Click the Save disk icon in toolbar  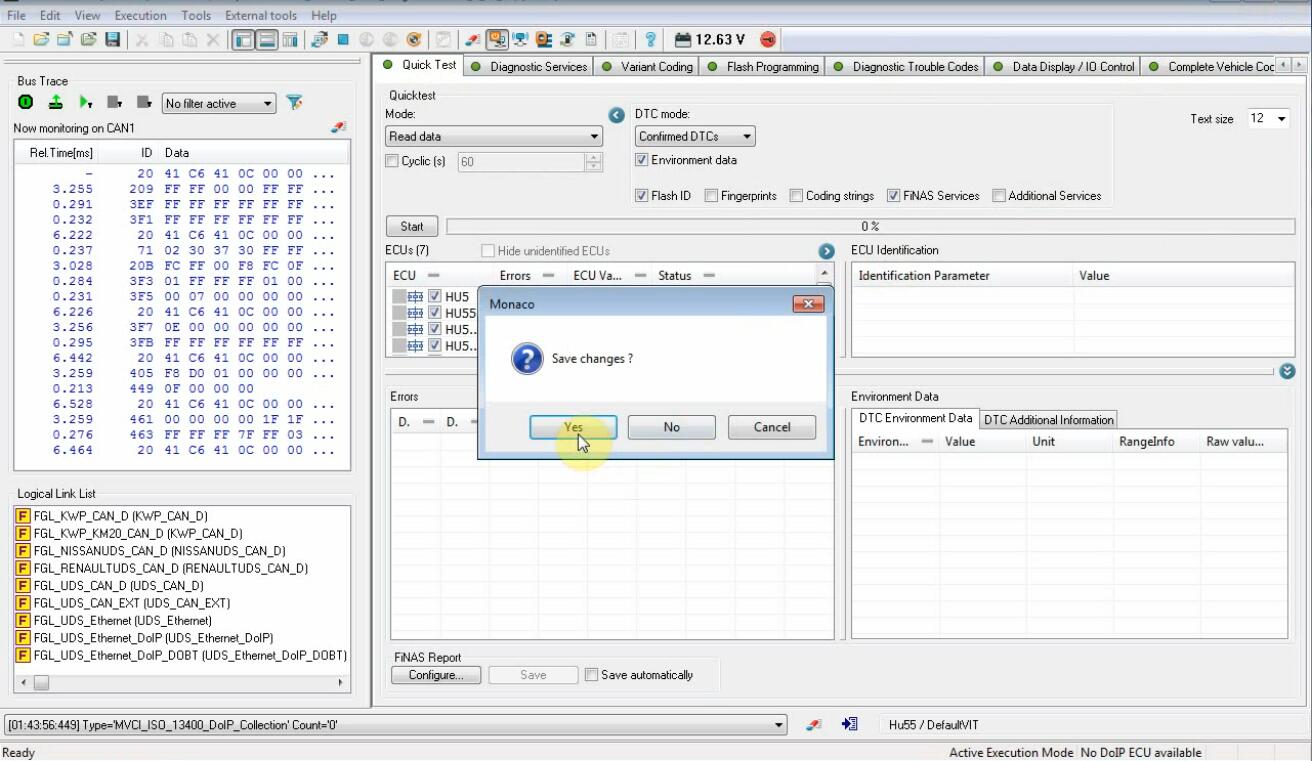[112, 40]
